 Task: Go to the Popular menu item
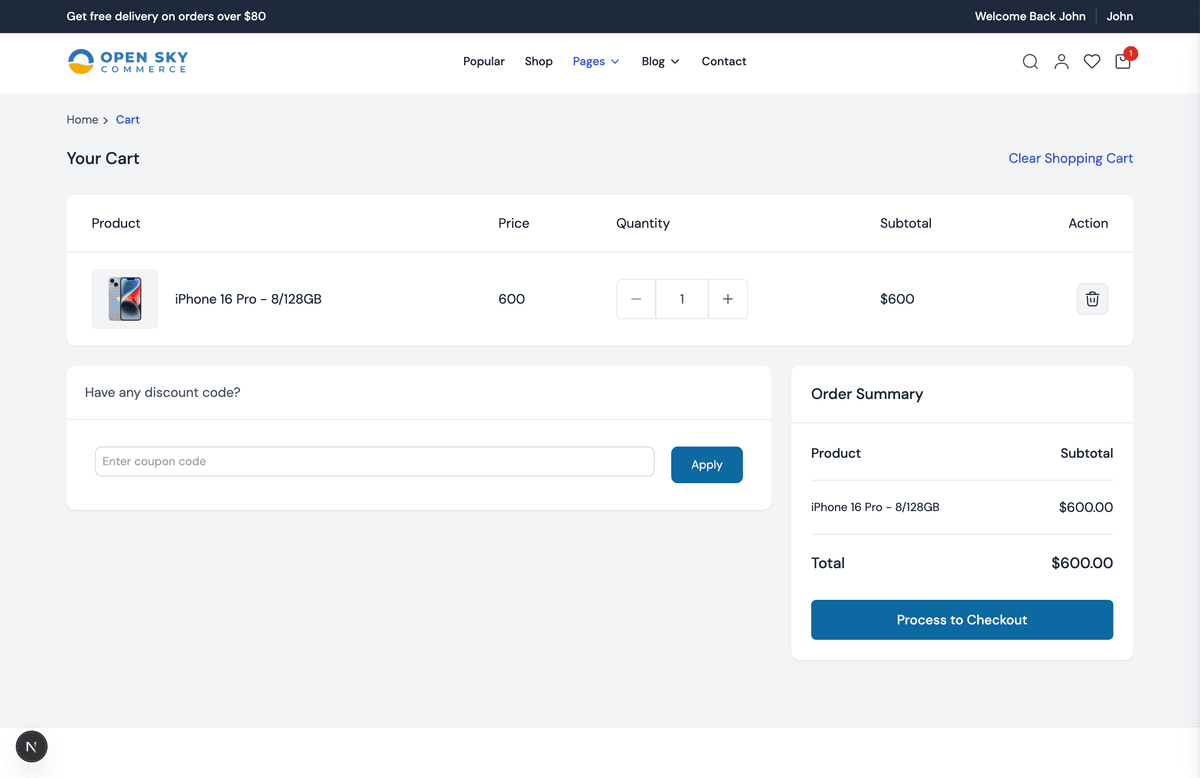point(484,62)
